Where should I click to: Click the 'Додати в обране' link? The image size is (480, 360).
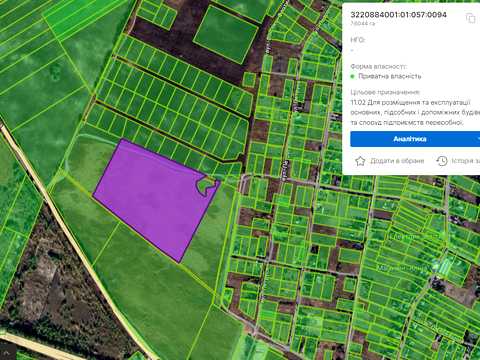coord(397,161)
